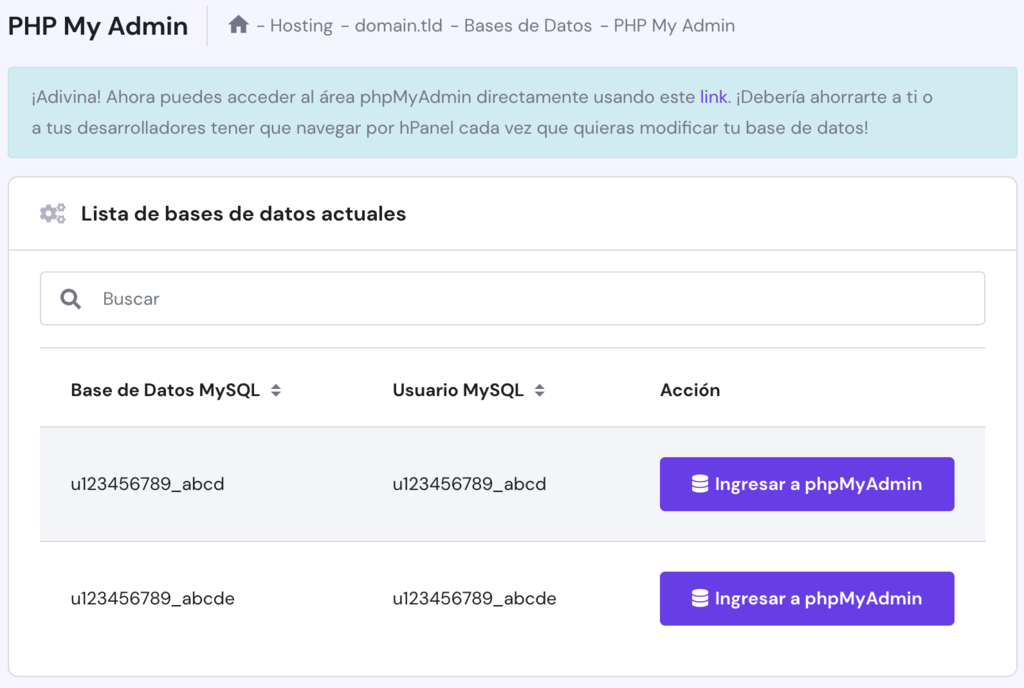Sort by the Base de Datos MySQL column arrows
Image resolution: width=1024 pixels, height=688 pixels.
pyautogui.click(x=275, y=390)
